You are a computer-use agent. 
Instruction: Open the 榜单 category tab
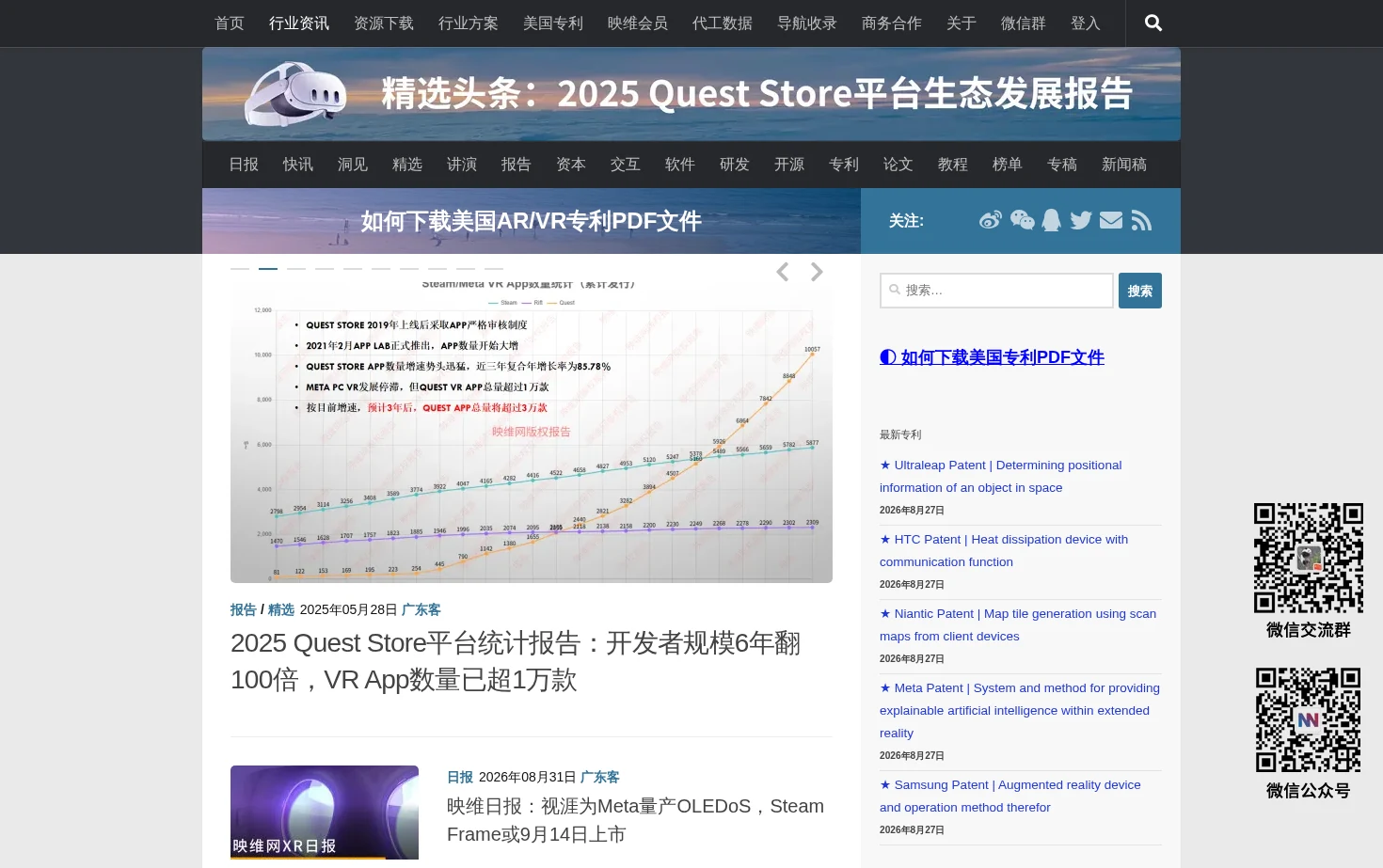coord(1008,165)
